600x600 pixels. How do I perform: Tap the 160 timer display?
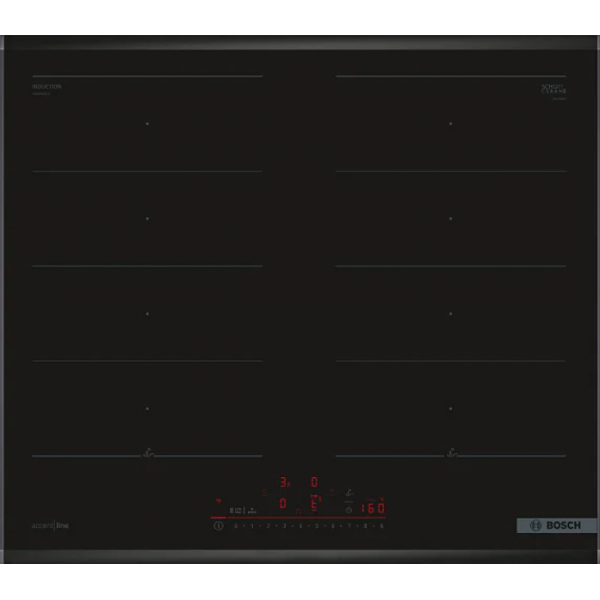pyautogui.click(x=373, y=508)
